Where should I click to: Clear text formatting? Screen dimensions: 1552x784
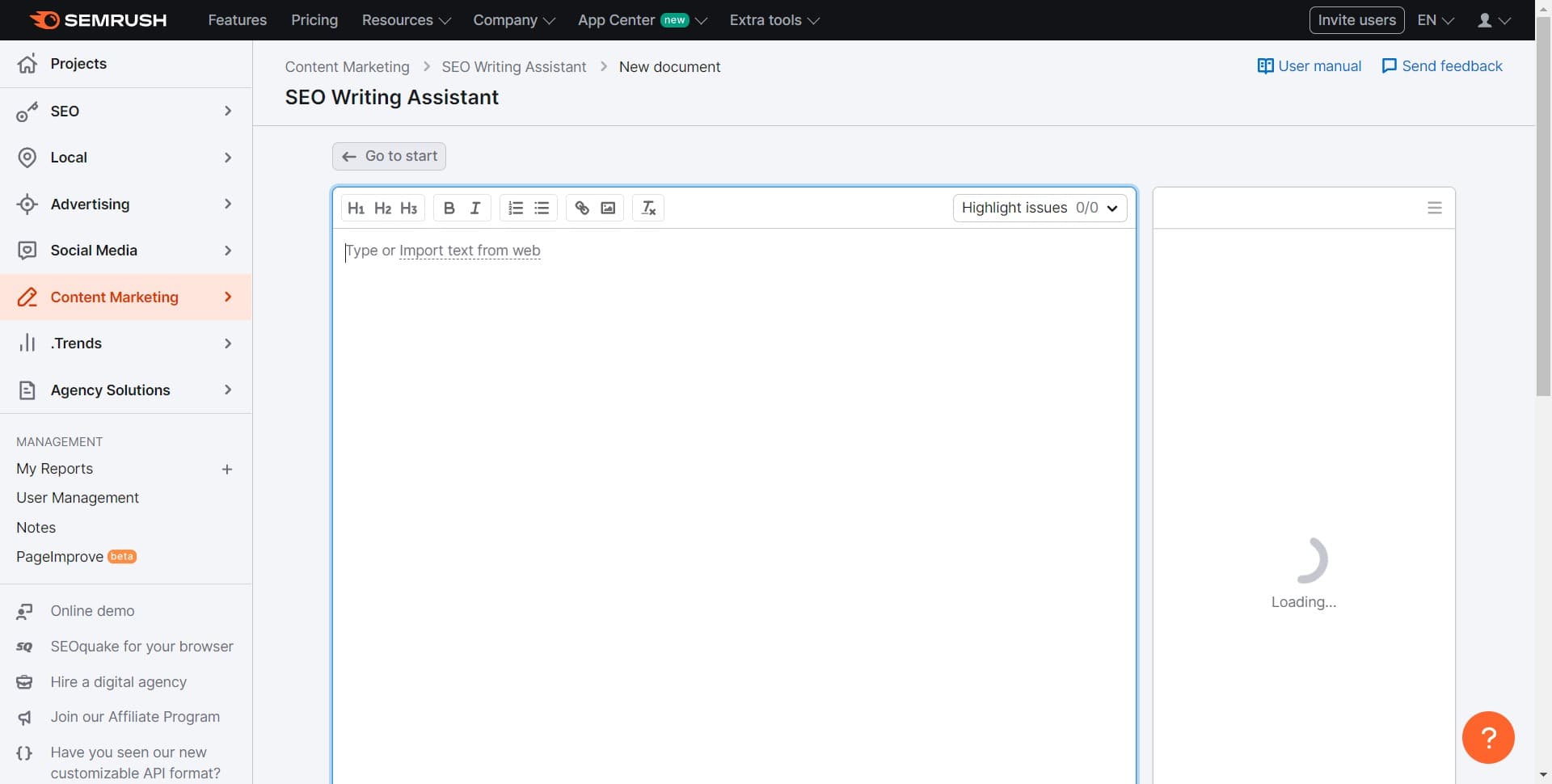click(x=648, y=209)
